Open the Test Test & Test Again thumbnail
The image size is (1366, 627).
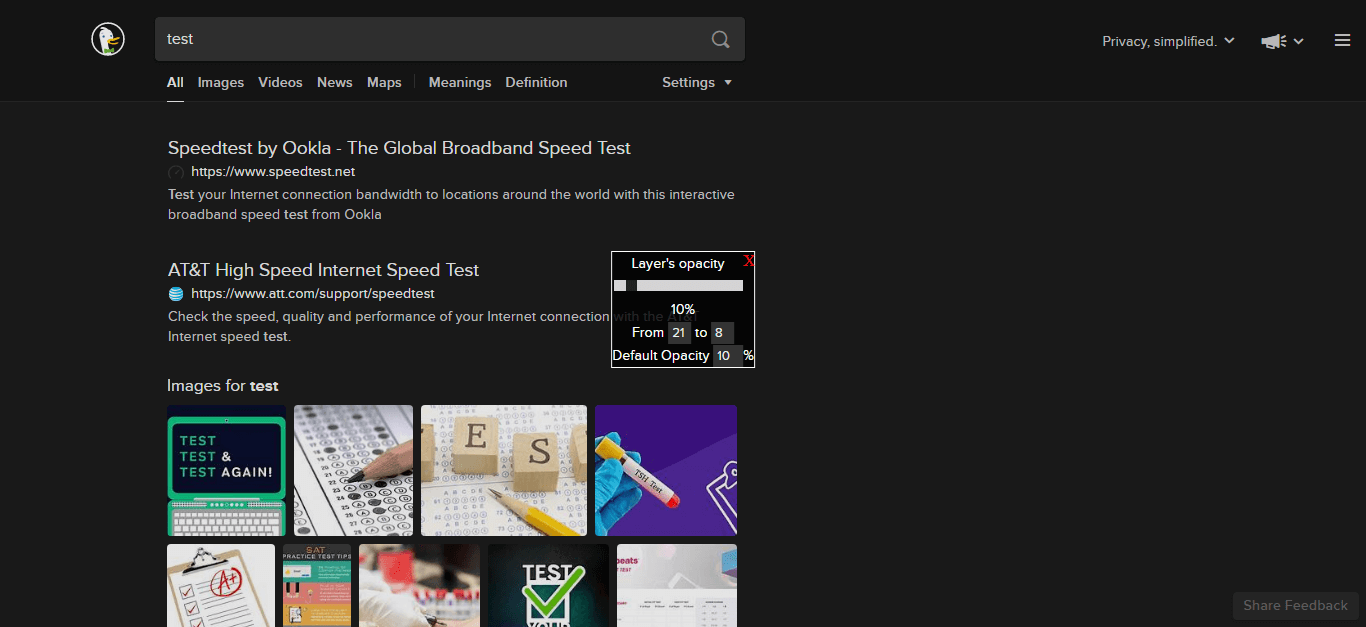226,470
